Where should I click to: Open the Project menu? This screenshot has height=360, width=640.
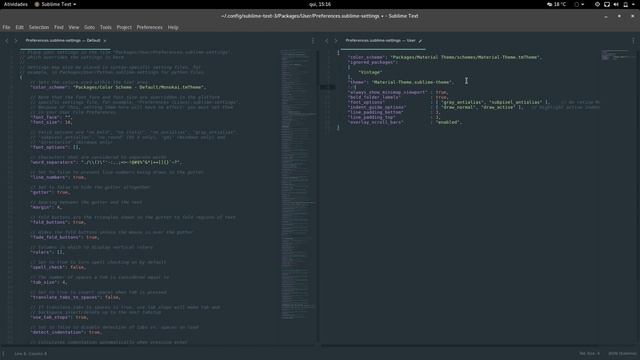(x=124, y=27)
